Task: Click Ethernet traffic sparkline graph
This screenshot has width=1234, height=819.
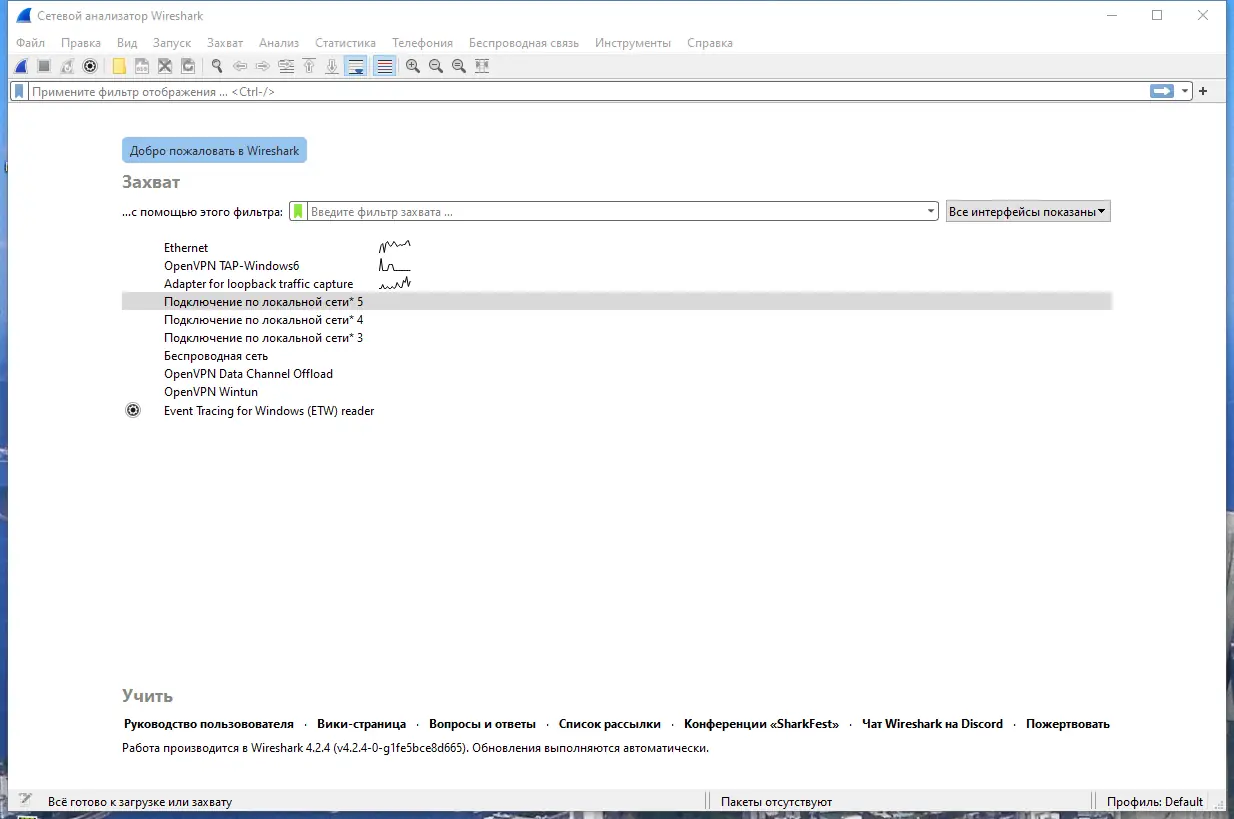Action: pyautogui.click(x=394, y=246)
